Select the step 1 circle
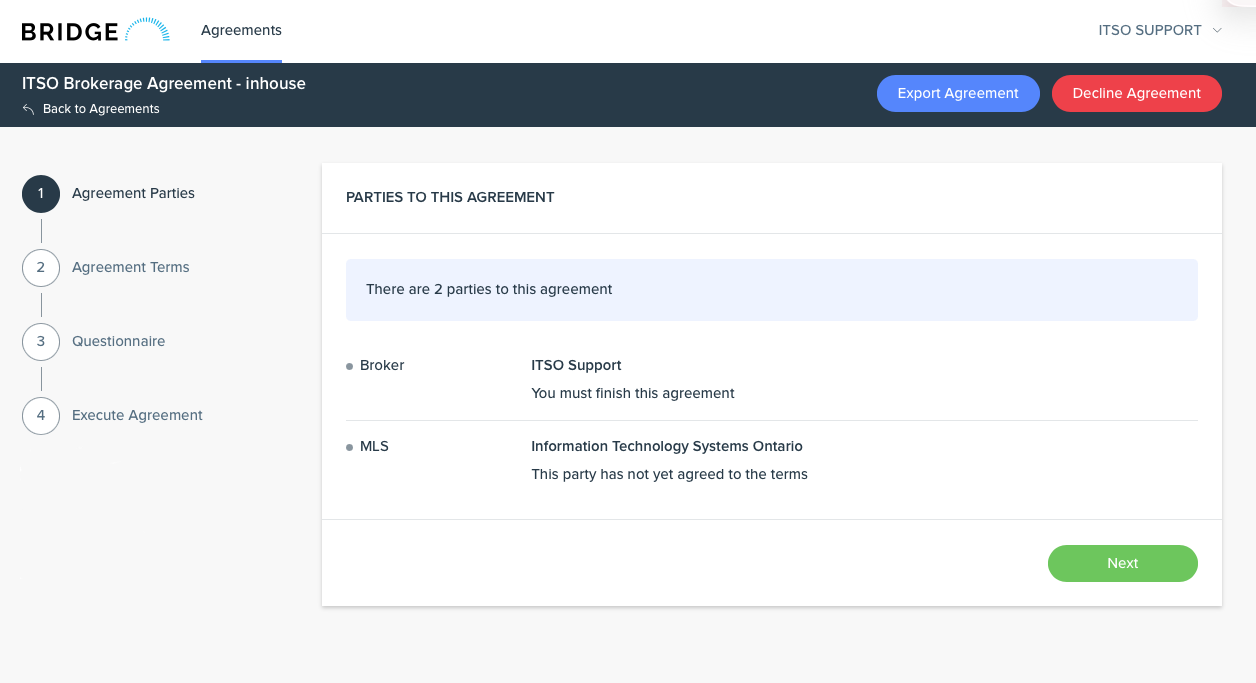The height and width of the screenshot is (683, 1256). pos(41,194)
